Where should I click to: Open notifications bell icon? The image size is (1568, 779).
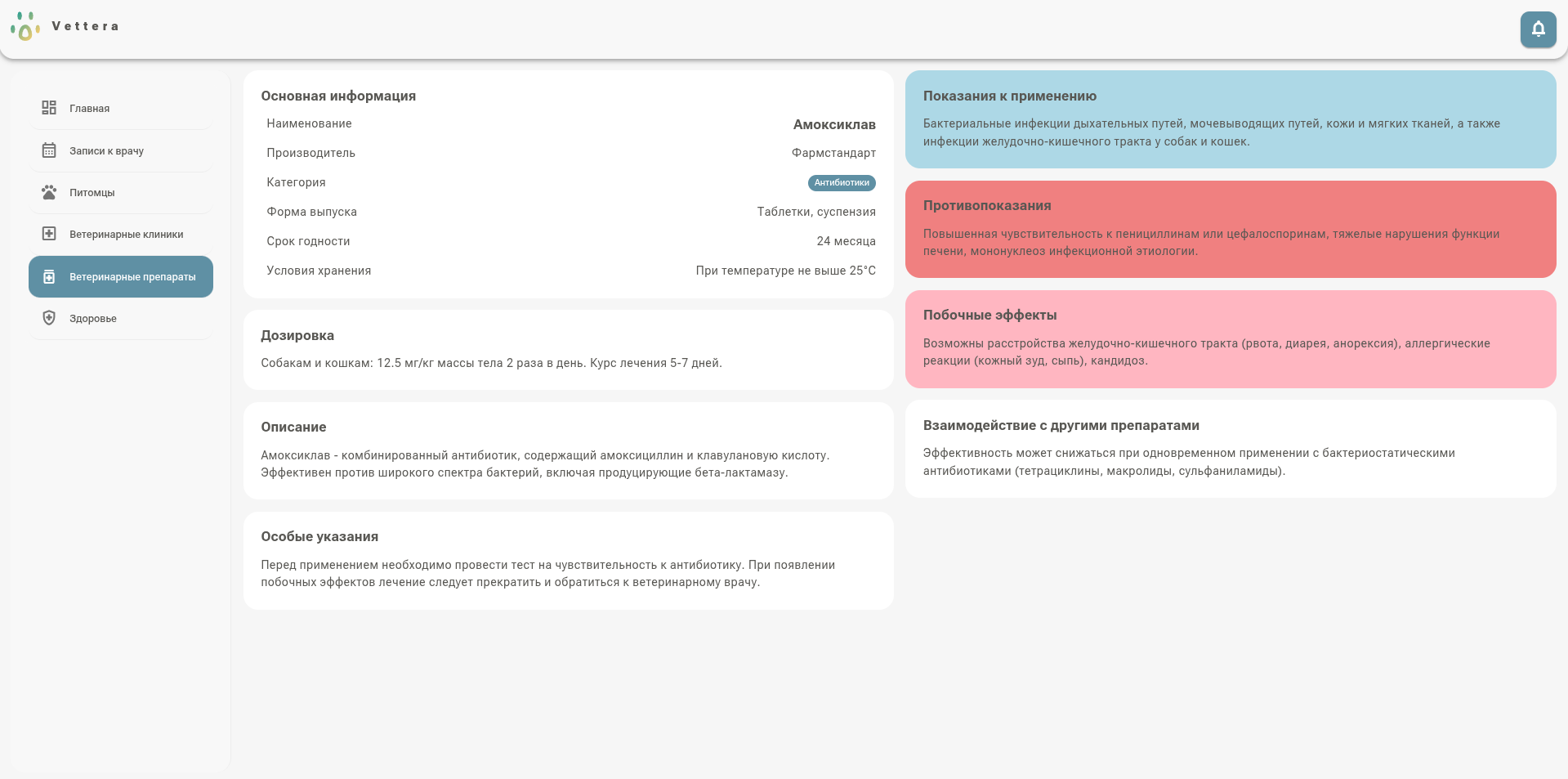[x=1538, y=29]
